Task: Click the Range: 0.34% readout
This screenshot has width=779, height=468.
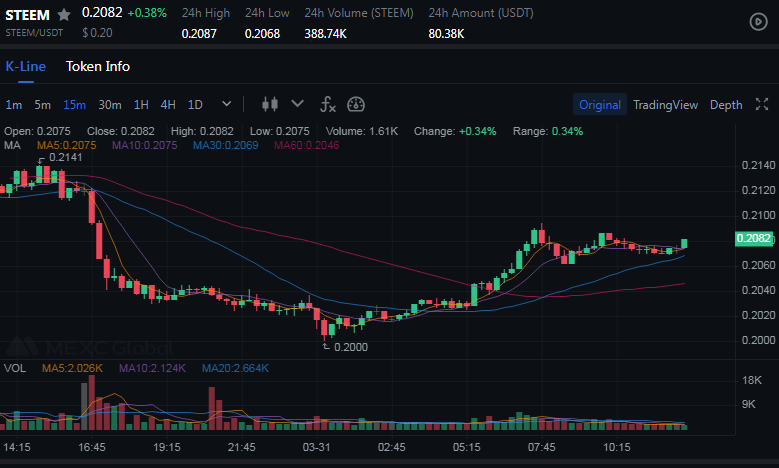Action: pos(547,131)
